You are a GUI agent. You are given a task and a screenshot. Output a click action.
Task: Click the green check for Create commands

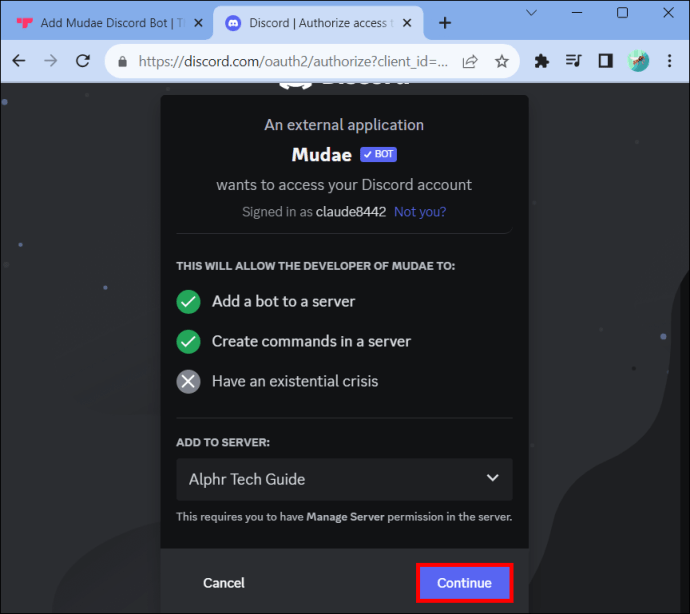[x=188, y=342]
